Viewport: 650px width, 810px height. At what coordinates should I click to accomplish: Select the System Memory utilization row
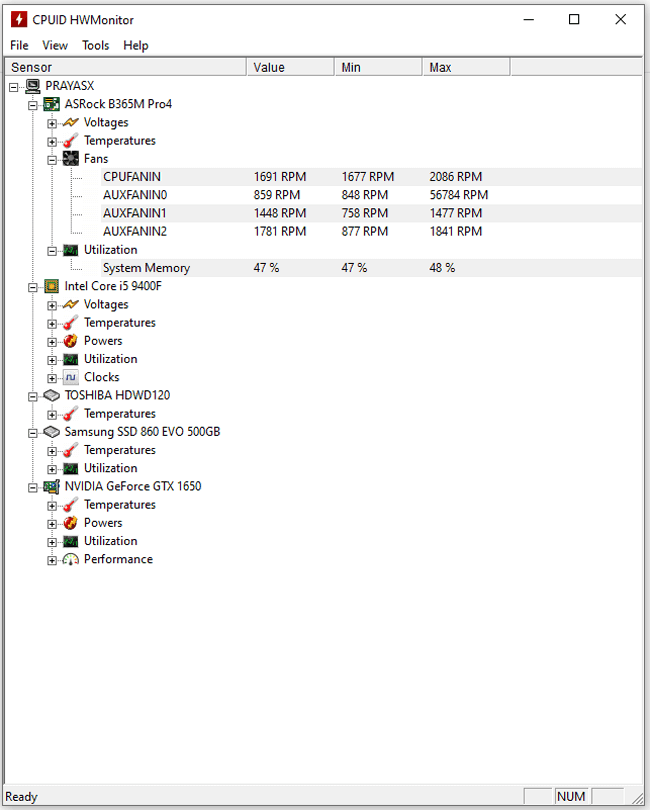372,268
